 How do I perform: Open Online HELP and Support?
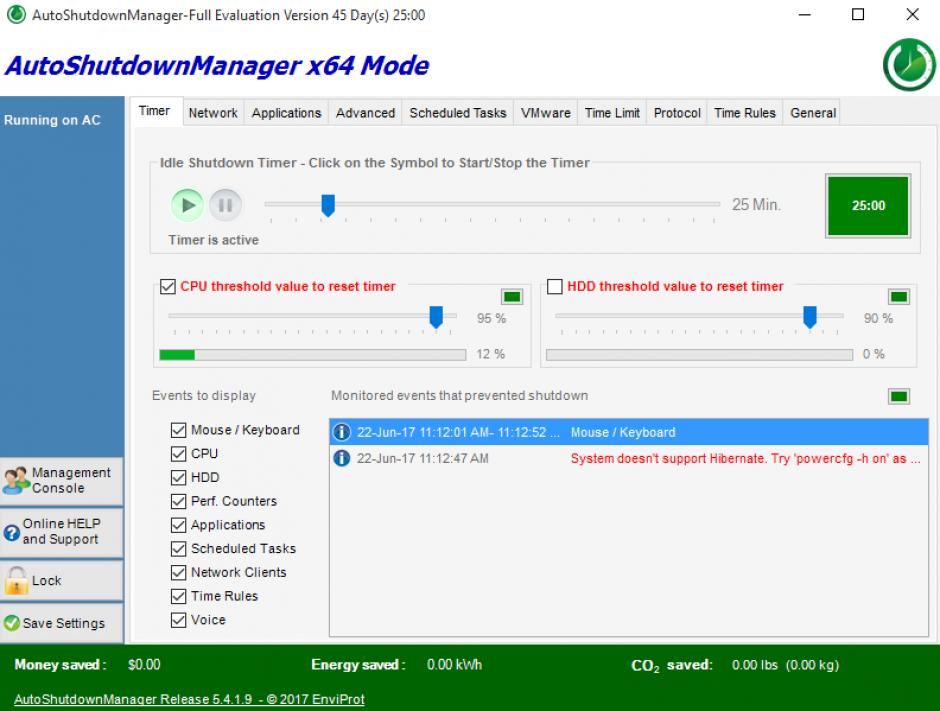[62, 532]
